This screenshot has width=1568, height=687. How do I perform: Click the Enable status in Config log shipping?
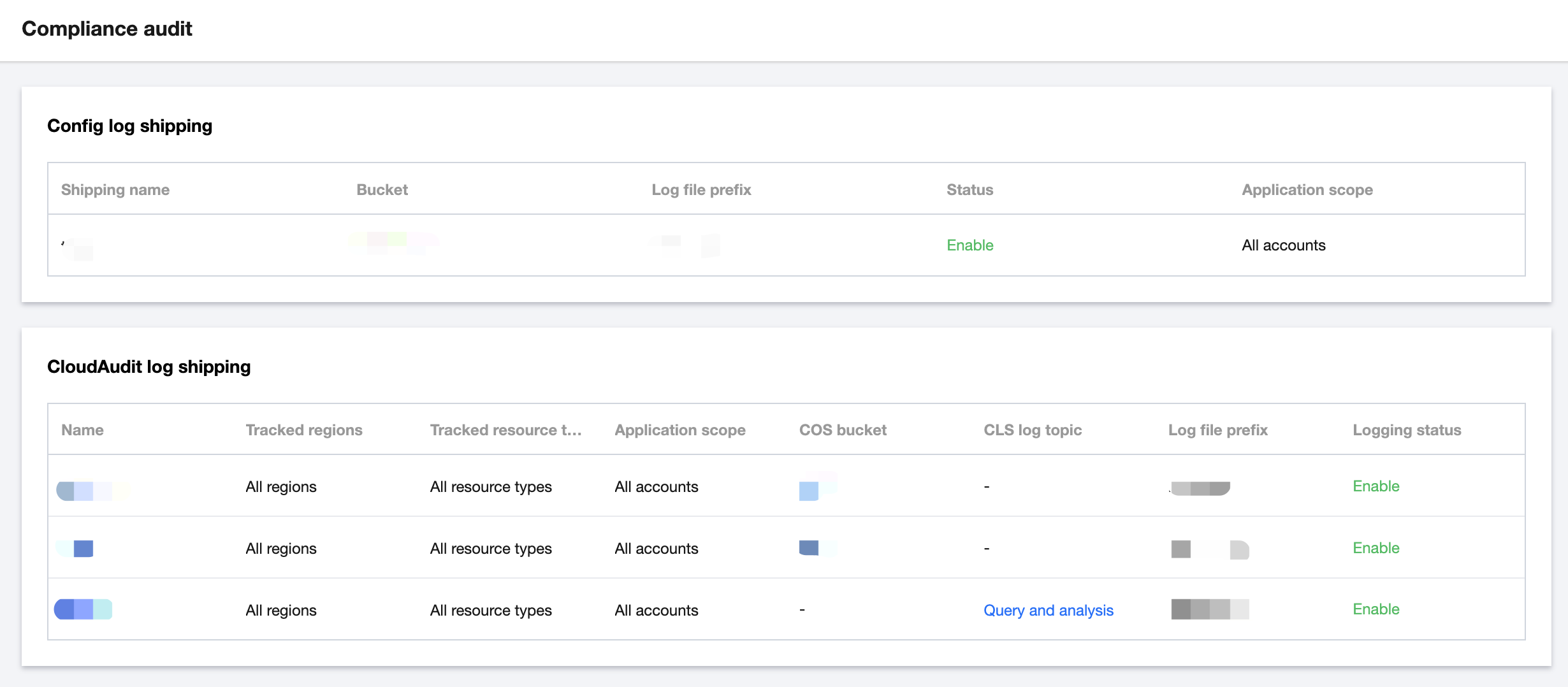point(969,245)
